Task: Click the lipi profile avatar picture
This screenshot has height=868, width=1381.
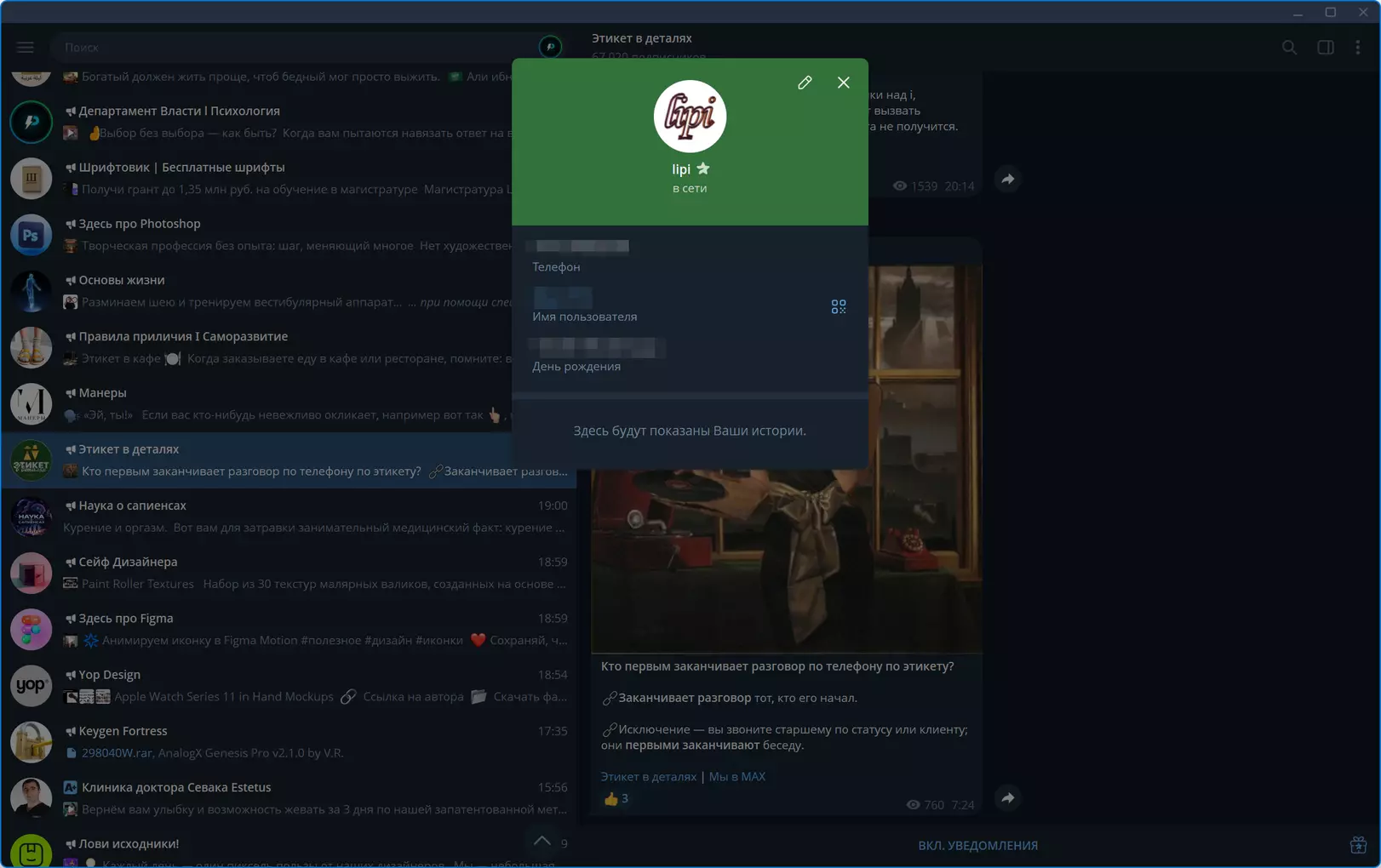Action: (690, 117)
